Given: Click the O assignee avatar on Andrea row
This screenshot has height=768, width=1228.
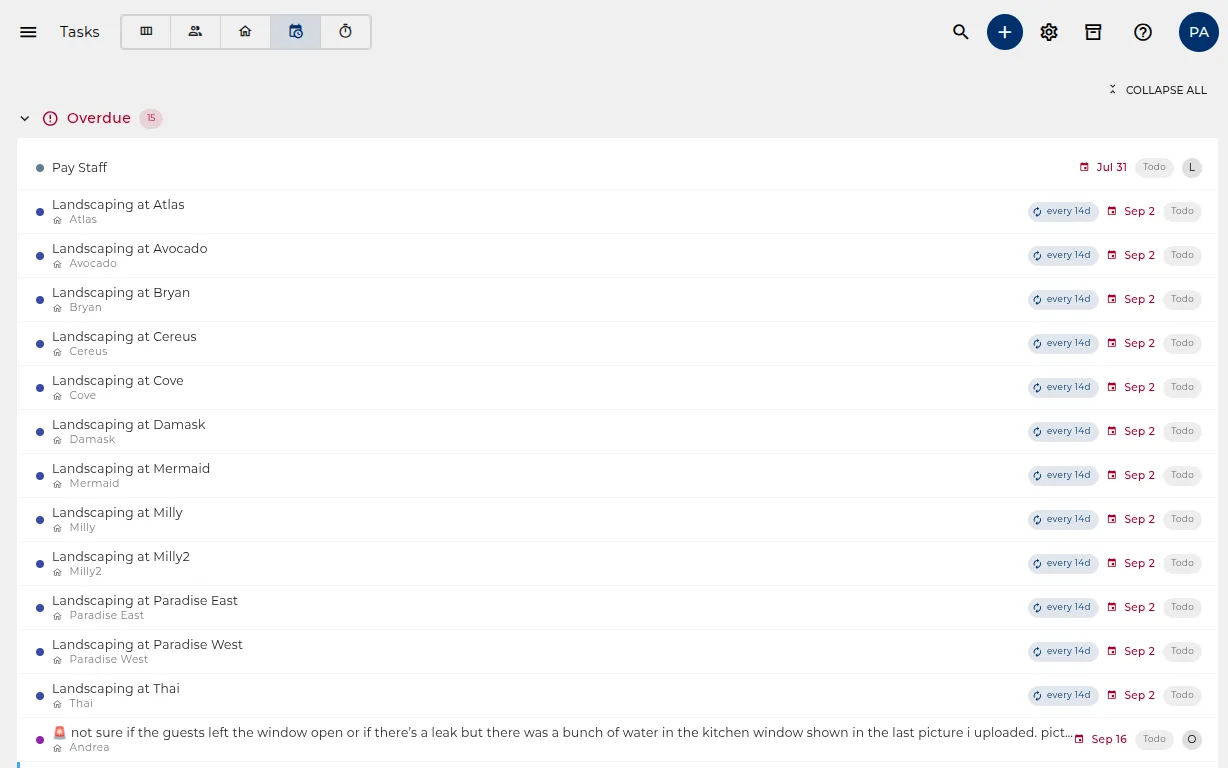Looking at the screenshot, I should [x=1192, y=739].
